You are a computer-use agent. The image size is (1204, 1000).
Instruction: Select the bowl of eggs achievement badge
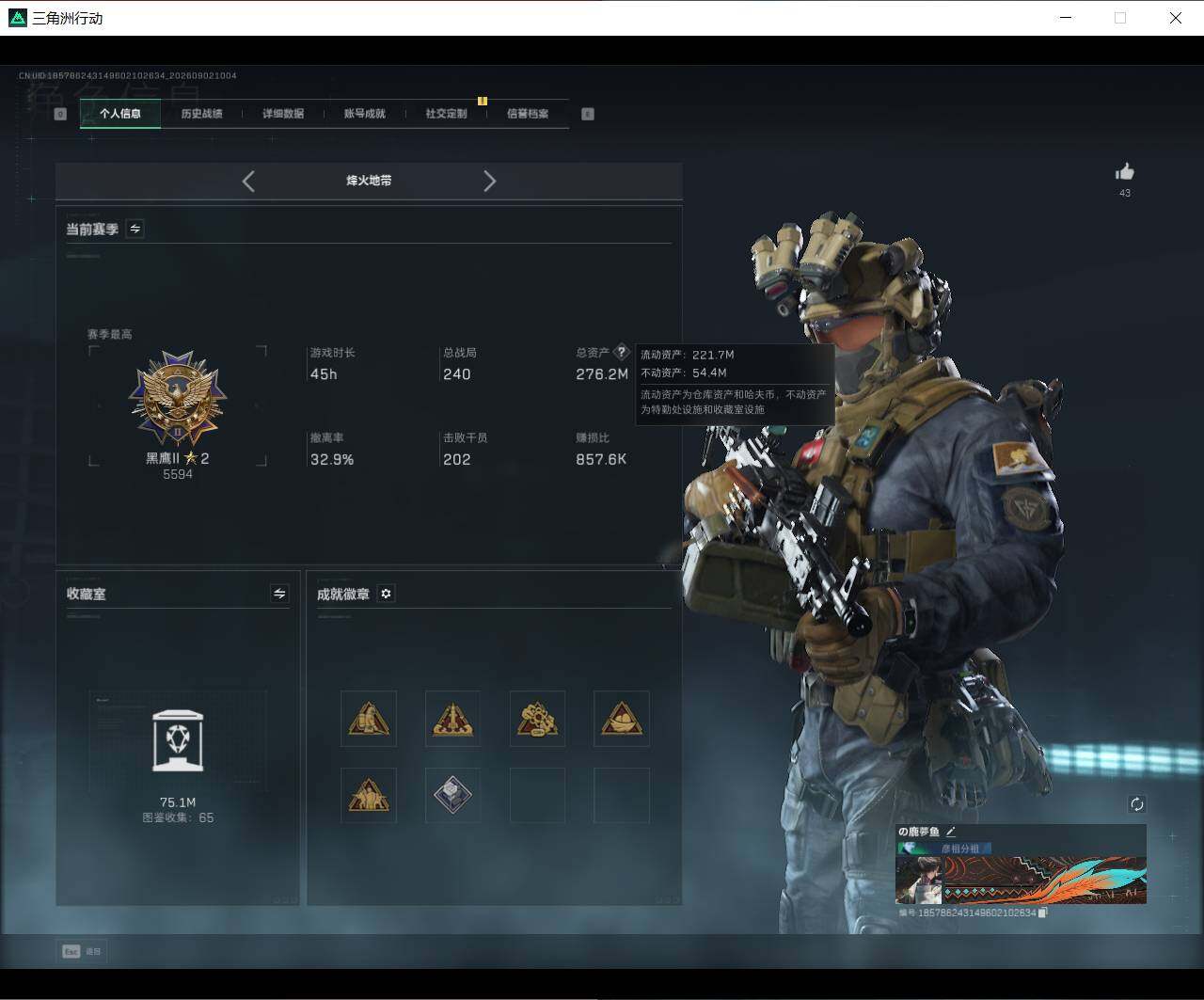622,719
